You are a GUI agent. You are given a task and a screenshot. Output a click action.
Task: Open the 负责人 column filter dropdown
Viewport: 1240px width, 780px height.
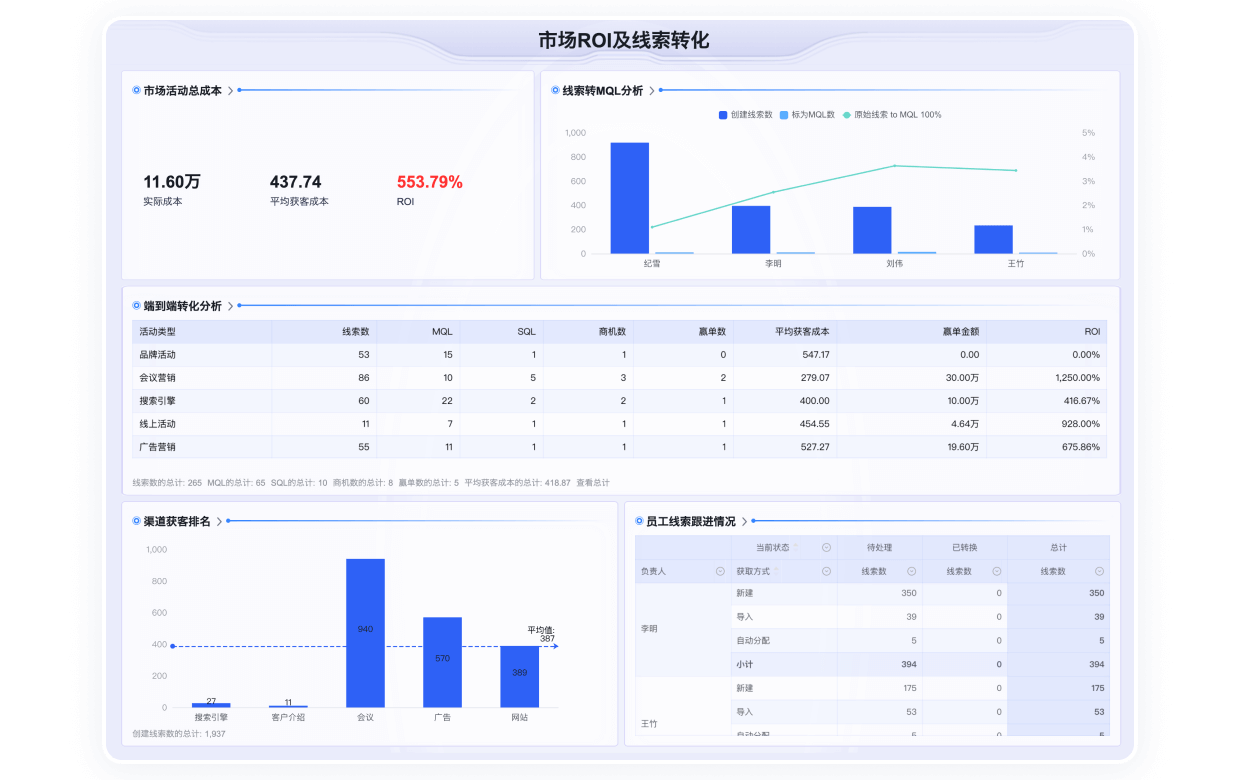720,571
